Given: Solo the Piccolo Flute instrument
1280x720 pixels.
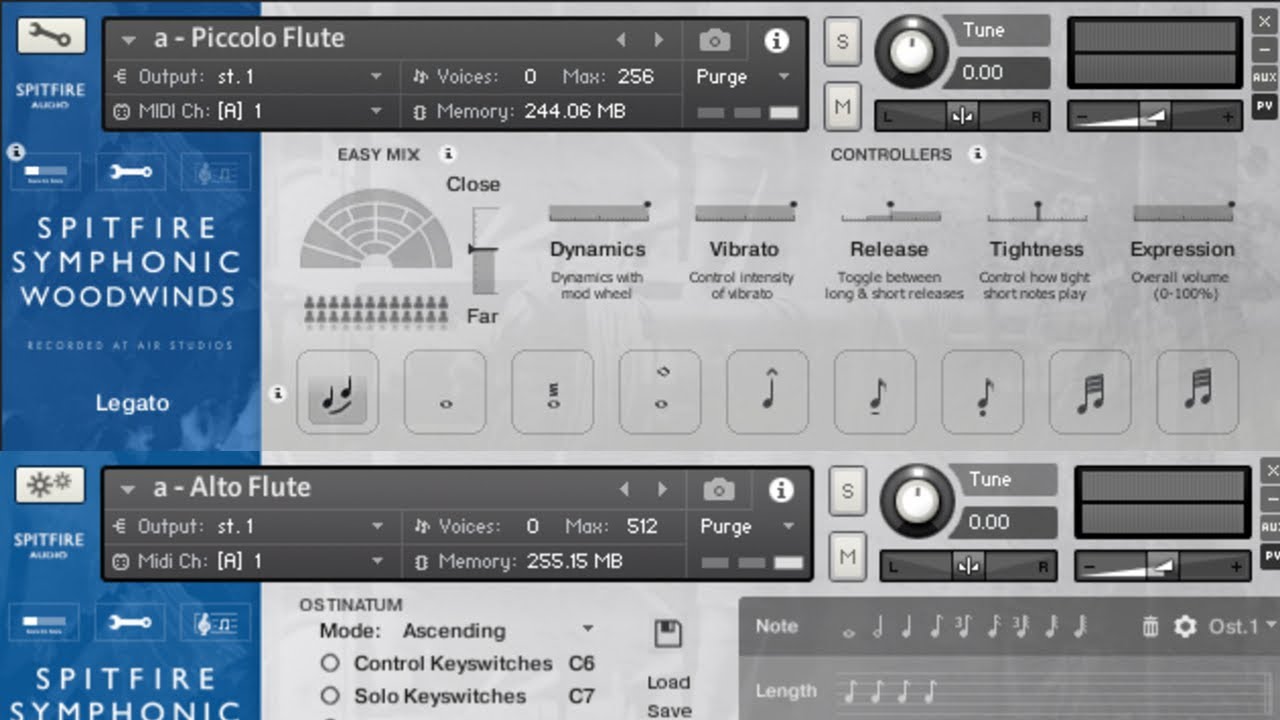Looking at the screenshot, I should click(x=842, y=42).
